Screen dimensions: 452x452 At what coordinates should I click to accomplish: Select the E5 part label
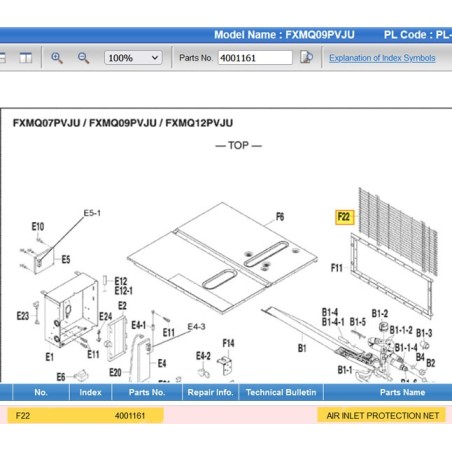tap(66, 260)
